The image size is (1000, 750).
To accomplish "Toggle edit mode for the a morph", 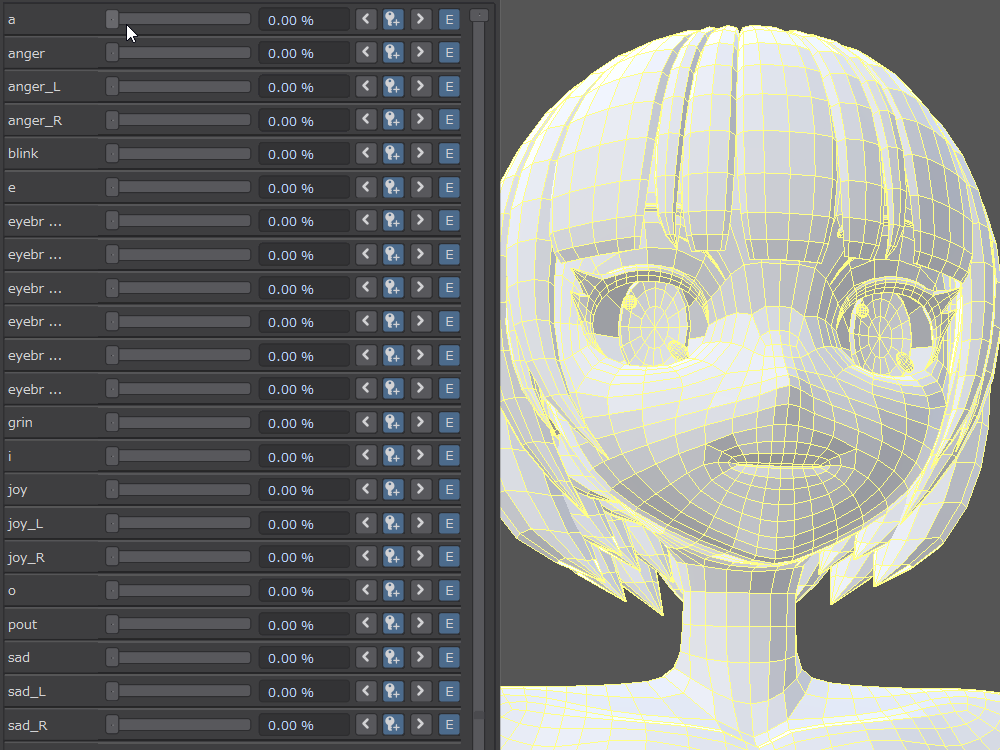I will (x=449, y=19).
